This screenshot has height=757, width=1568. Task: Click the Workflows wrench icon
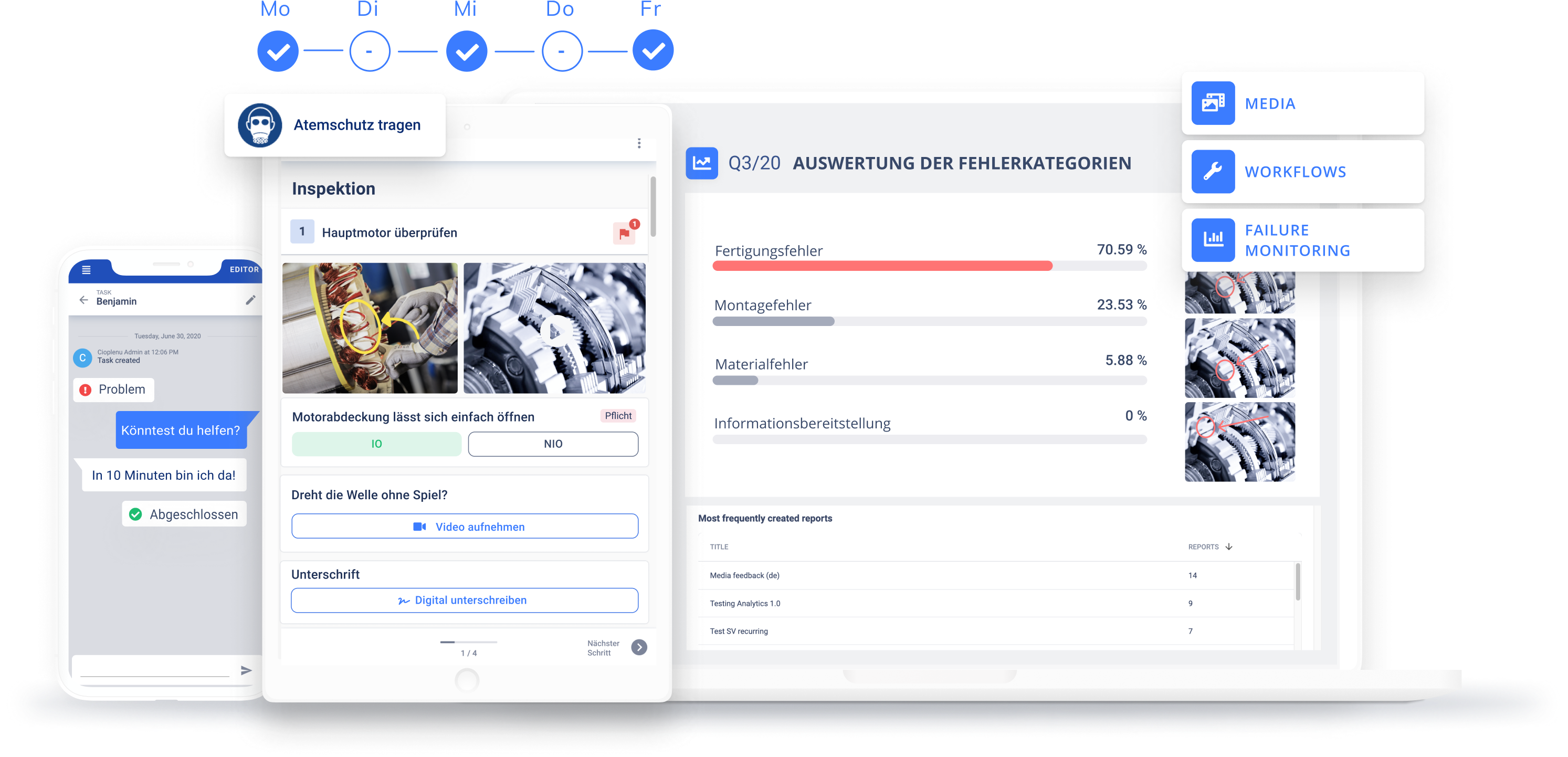1213,172
